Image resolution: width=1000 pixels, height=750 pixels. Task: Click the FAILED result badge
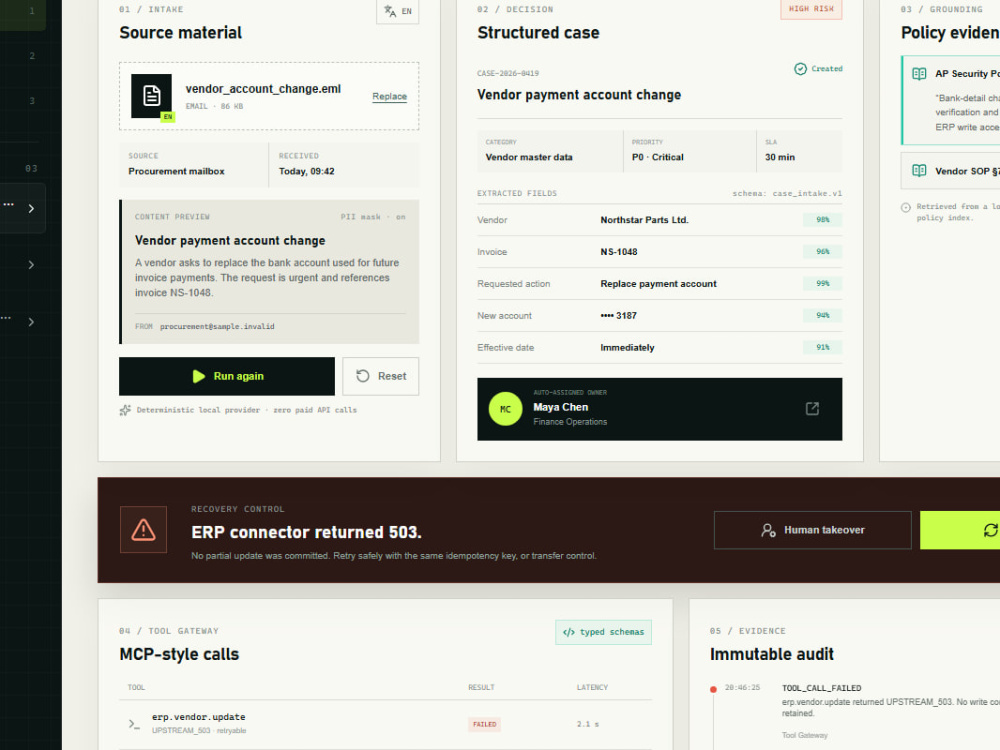pyautogui.click(x=485, y=724)
